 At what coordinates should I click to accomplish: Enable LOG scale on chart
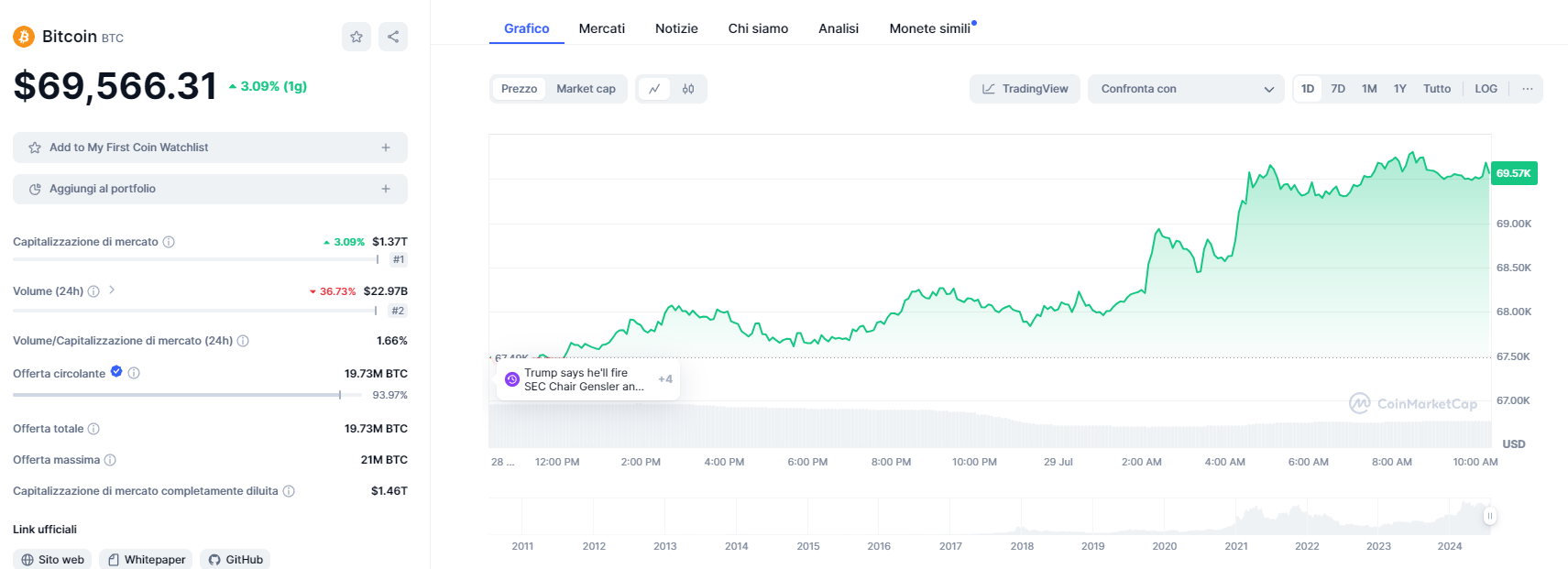(1486, 89)
